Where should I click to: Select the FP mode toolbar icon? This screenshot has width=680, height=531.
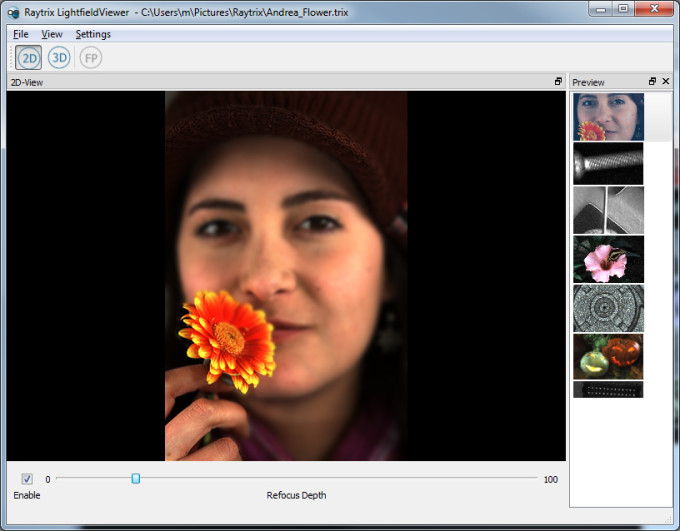click(x=91, y=58)
